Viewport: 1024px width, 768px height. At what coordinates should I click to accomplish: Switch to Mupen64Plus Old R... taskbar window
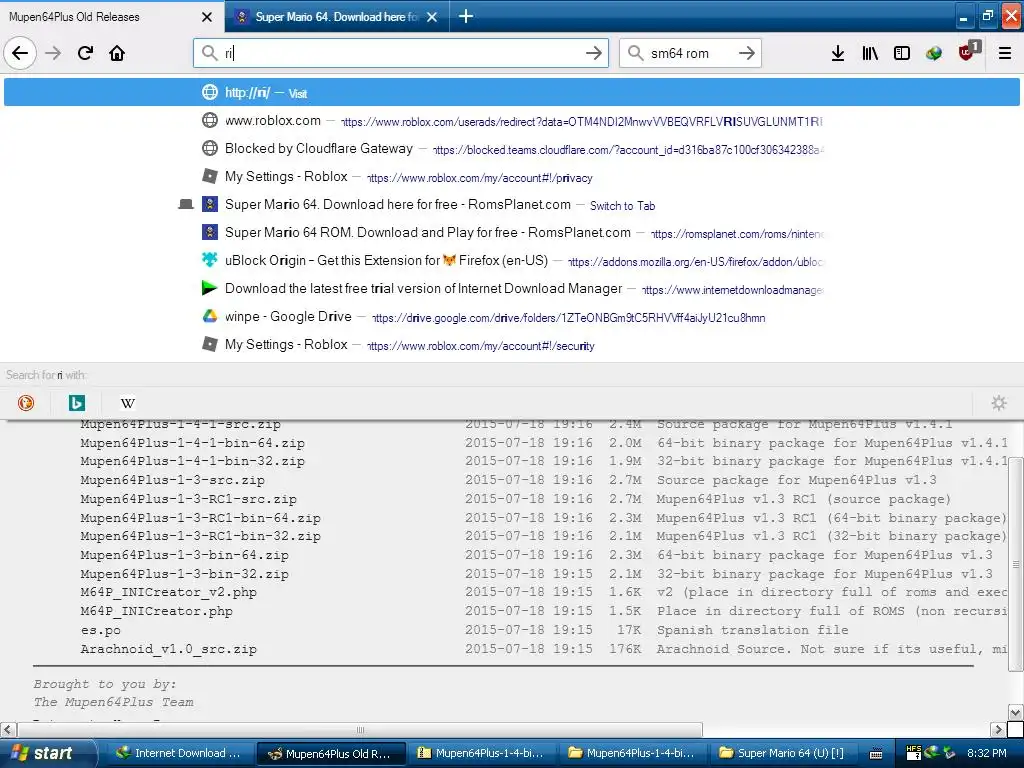point(331,753)
